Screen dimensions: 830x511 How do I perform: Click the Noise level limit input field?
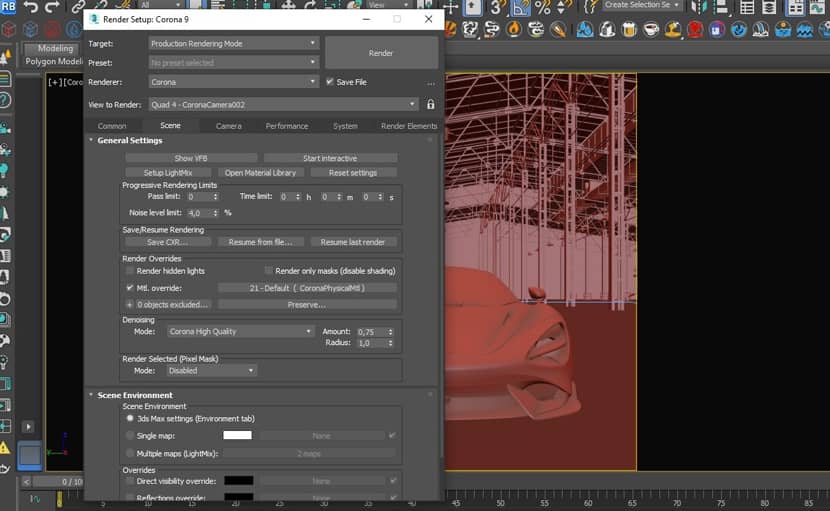[199, 213]
